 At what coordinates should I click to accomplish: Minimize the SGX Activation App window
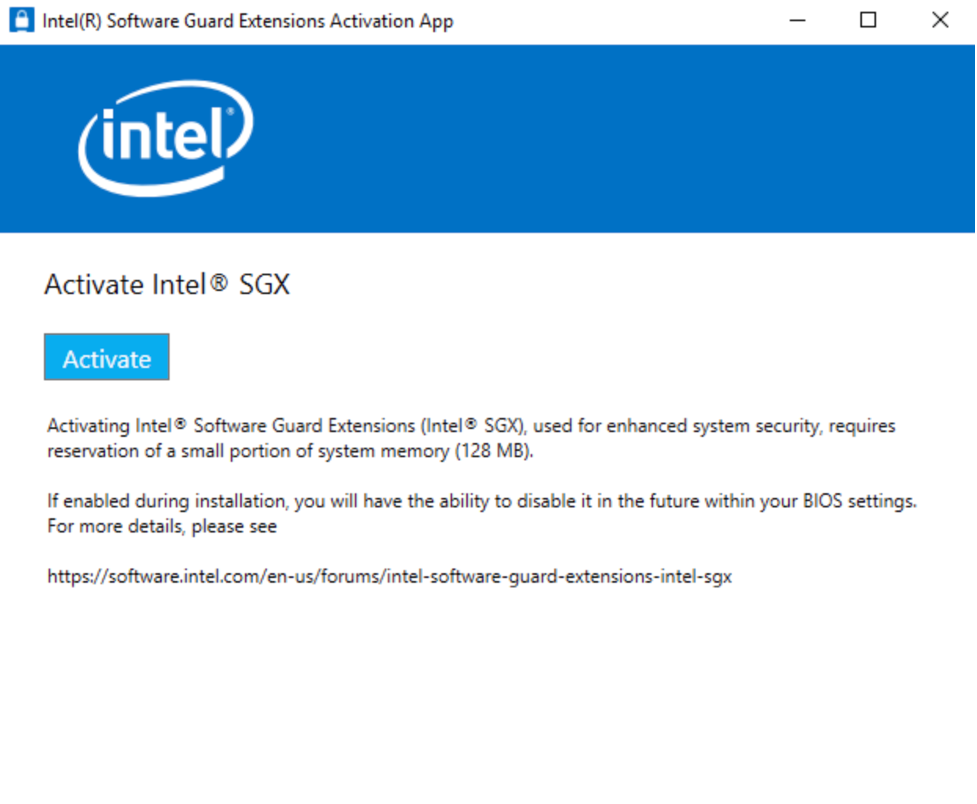pos(798,21)
